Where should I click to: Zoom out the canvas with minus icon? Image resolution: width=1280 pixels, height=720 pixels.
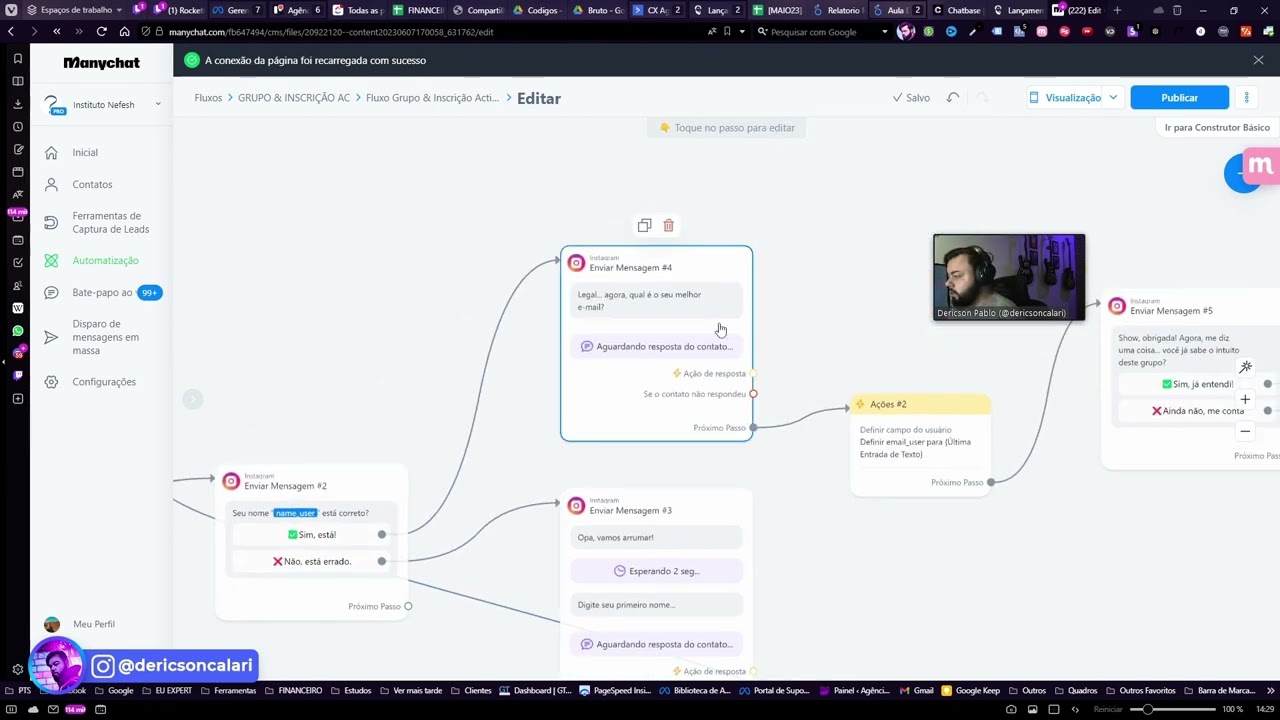coord(1245,432)
